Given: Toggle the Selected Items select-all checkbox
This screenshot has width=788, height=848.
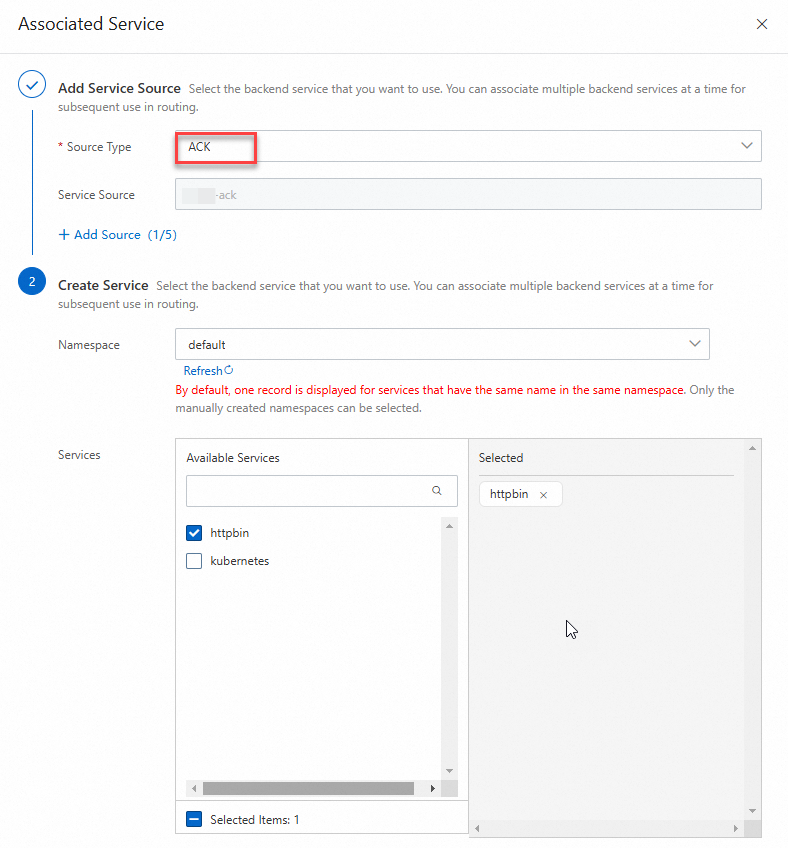Looking at the screenshot, I should (x=194, y=820).
